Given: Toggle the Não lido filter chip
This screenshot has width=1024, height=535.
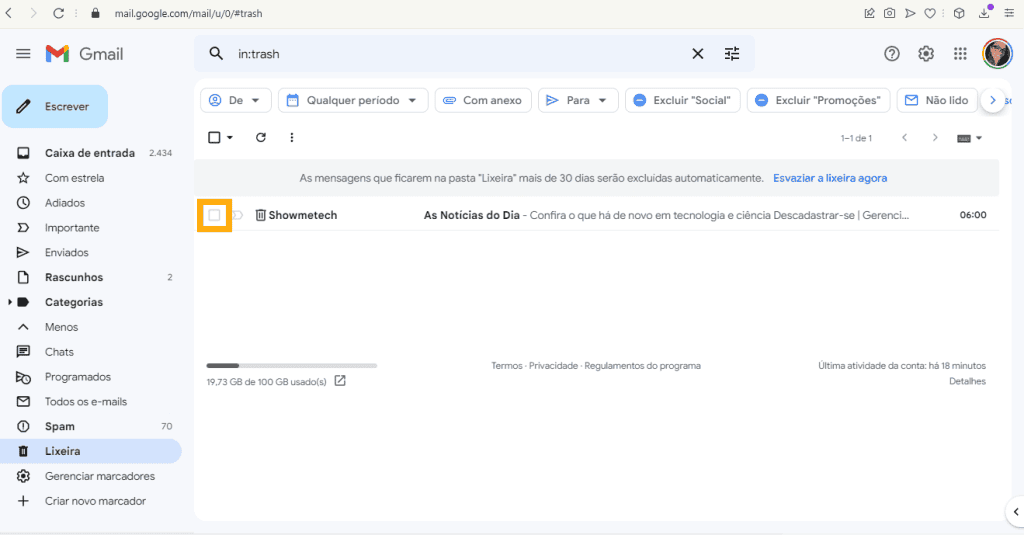Looking at the screenshot, I should pos(937,100).
